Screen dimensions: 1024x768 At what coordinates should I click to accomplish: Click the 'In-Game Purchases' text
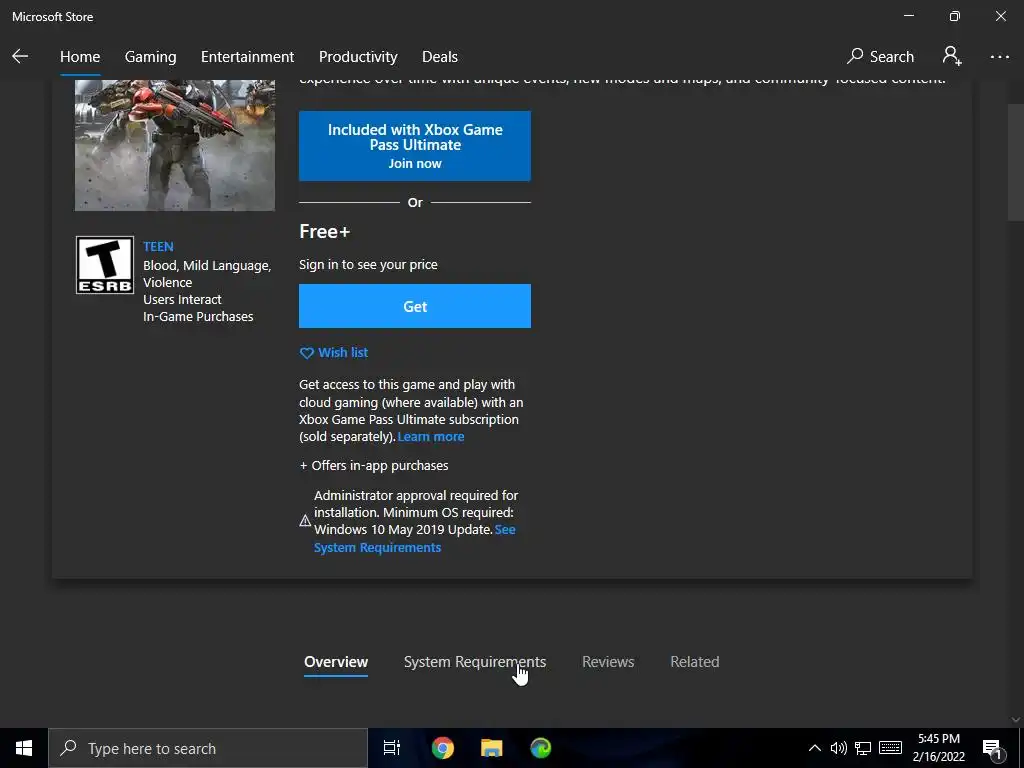[198, 317]
